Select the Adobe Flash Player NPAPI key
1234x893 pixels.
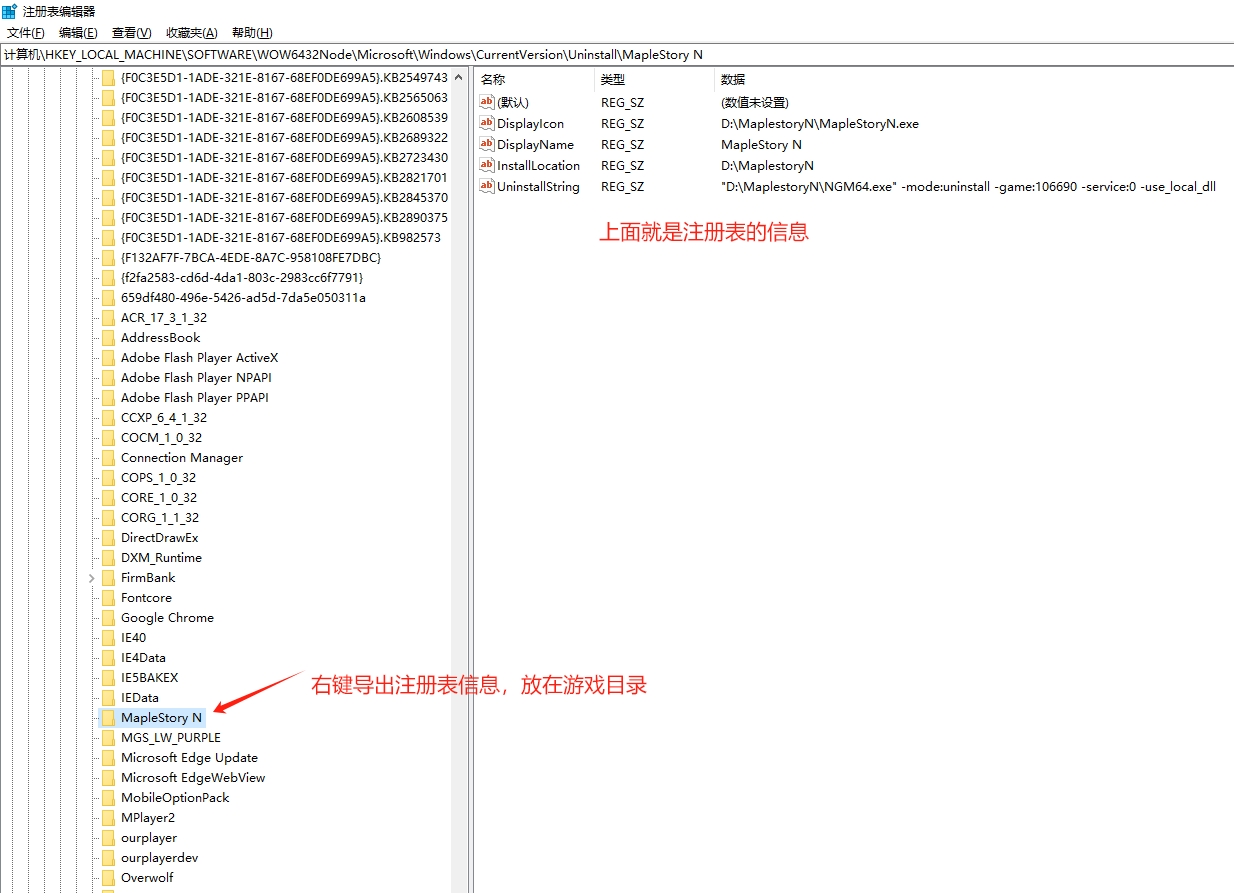coord(196,378)
